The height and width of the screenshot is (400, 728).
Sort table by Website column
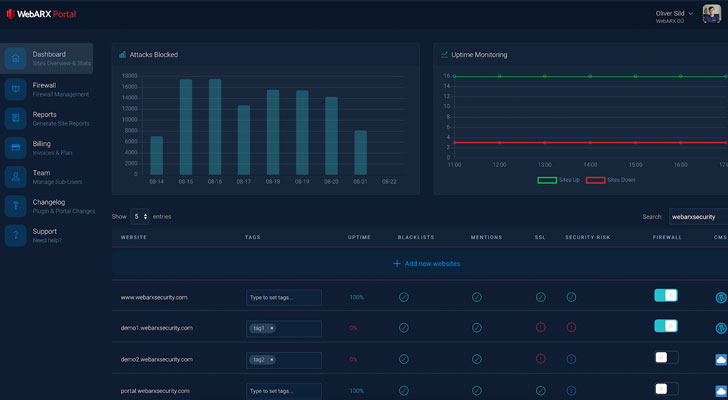click(134, 237)
